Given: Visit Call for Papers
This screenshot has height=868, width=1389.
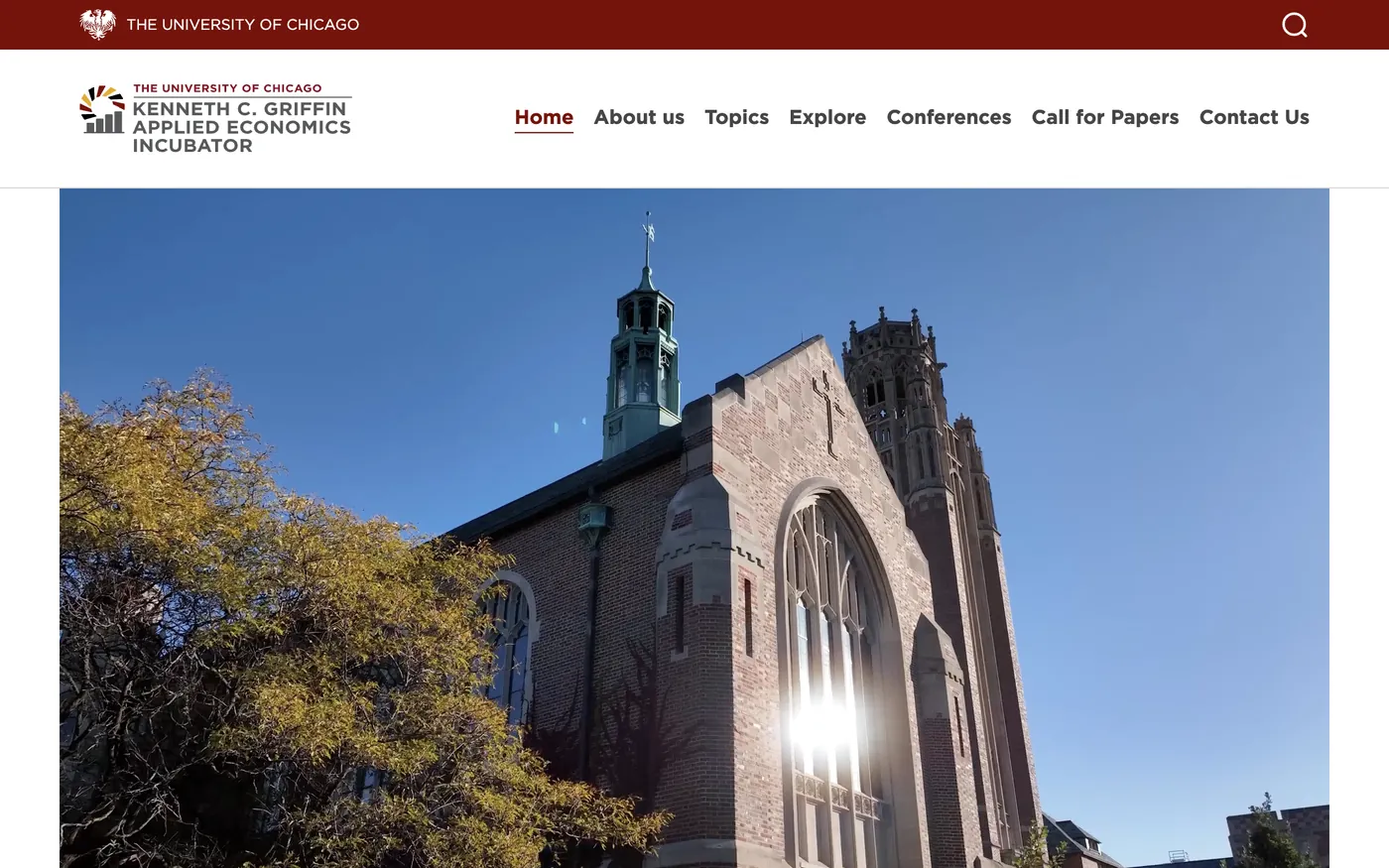Looking at the screenshot, I should point(1105,117).
